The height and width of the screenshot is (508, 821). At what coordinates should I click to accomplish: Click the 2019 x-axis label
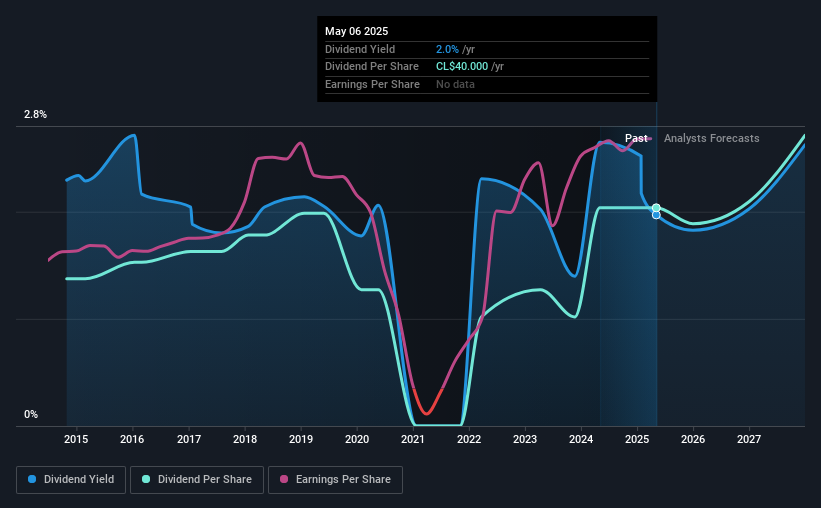(301, 439)
